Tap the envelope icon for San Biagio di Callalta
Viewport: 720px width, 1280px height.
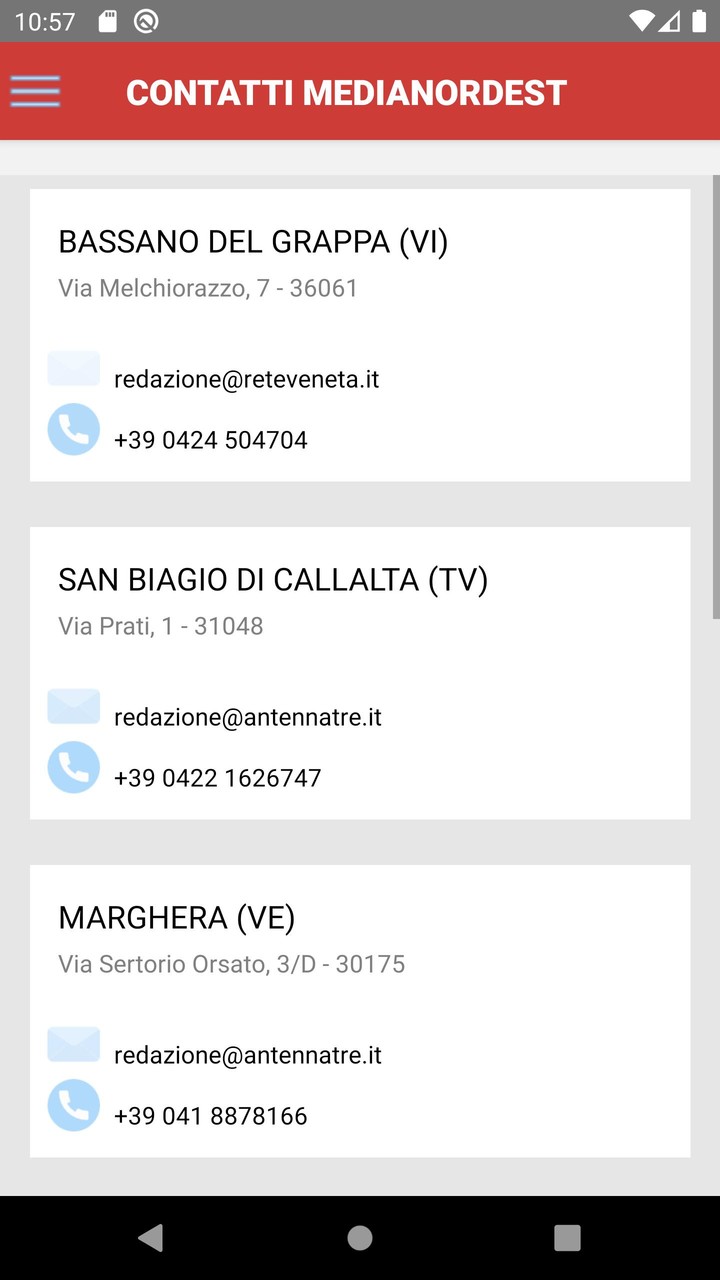point(74,707)
